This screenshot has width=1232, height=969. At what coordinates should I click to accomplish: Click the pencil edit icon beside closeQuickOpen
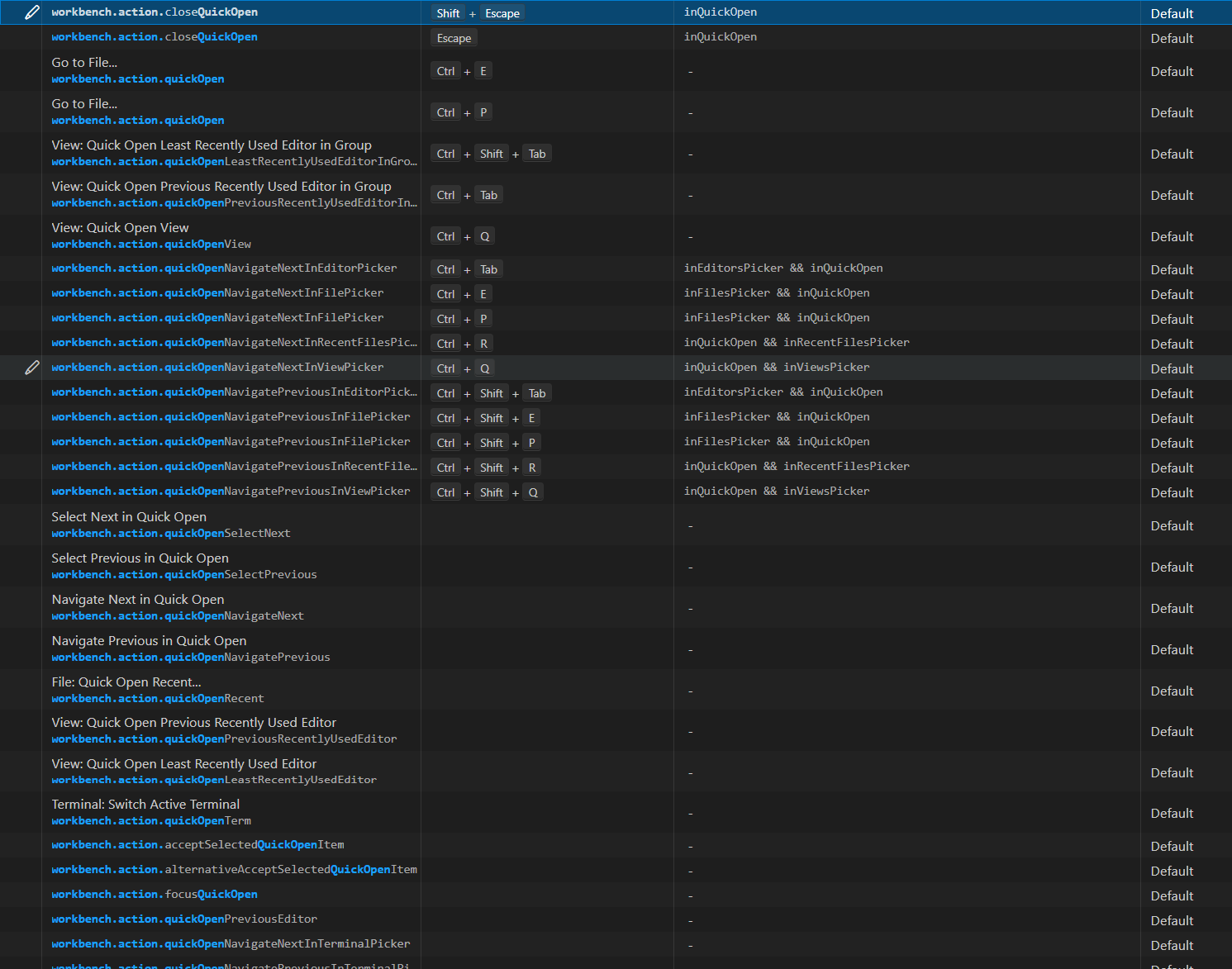pyautogui.click(x=32, y=12)
